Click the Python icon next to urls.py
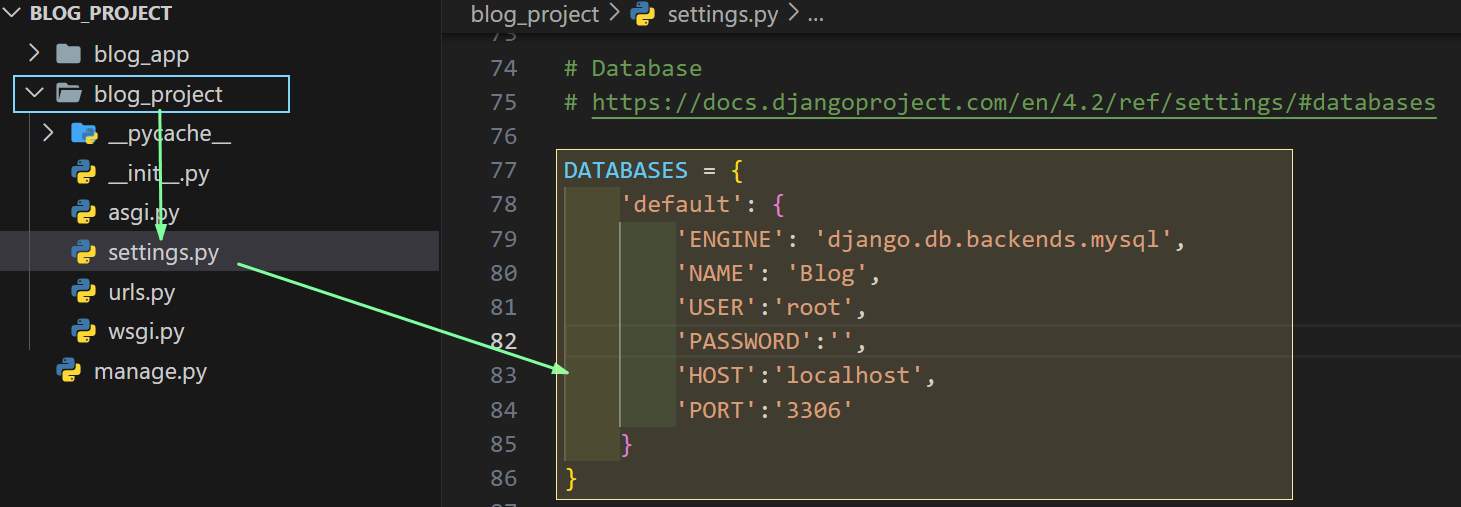The height and width of the screenshot is (507, 1461). click(84, 292)
